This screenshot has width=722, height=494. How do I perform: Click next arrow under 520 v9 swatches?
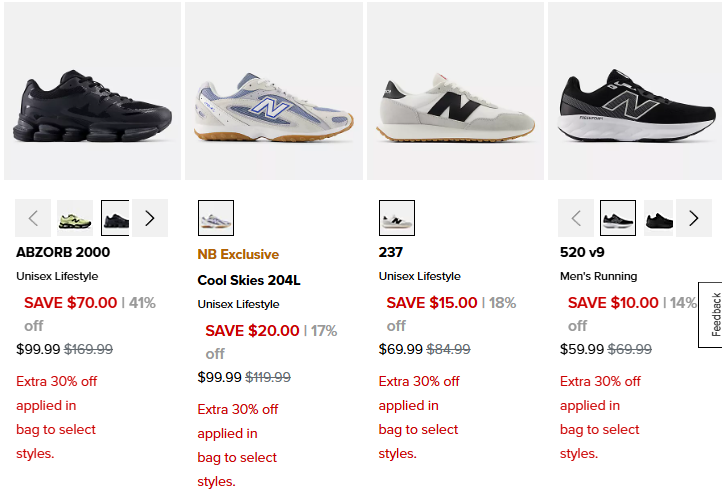pyautogui.click(x=694, y=218)
